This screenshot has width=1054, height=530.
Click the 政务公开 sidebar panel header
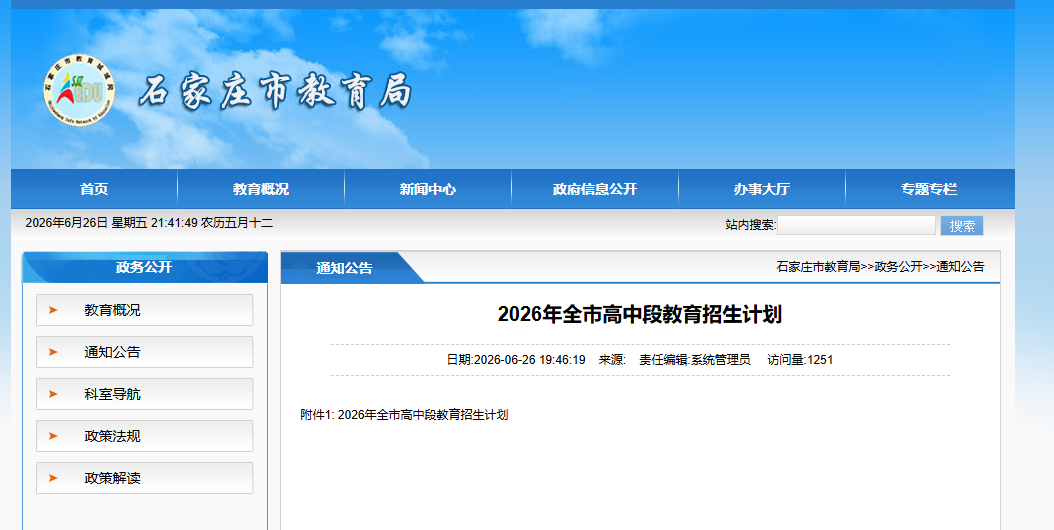click(145, 267)
